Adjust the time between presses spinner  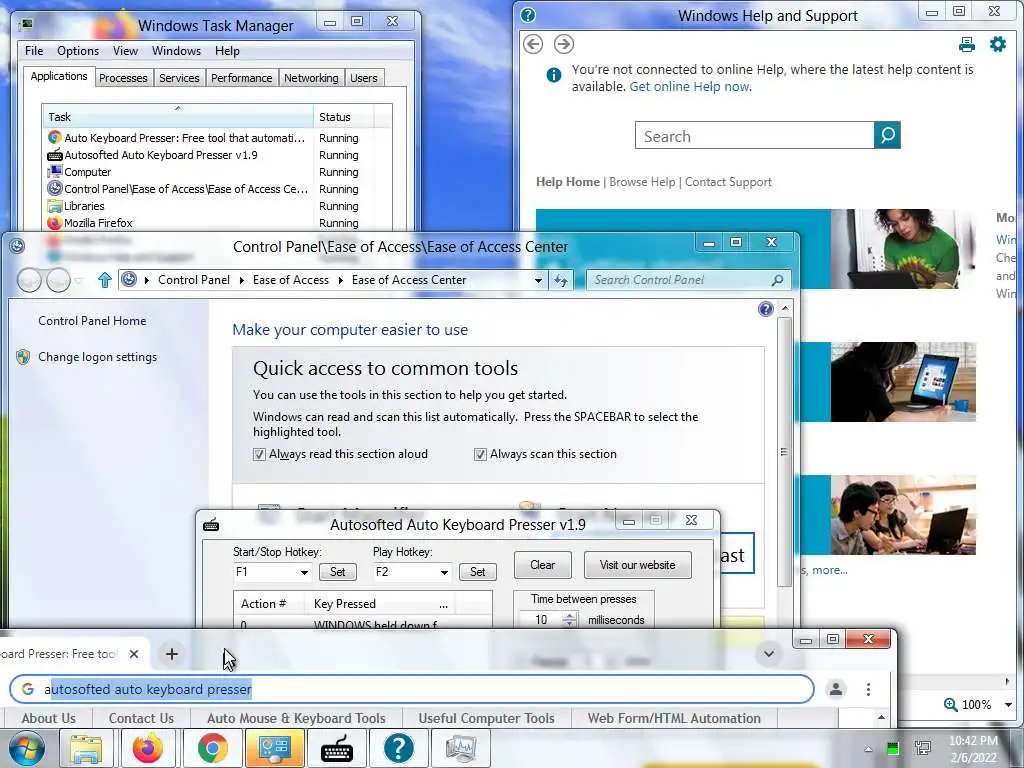click(x=569, y=620)
